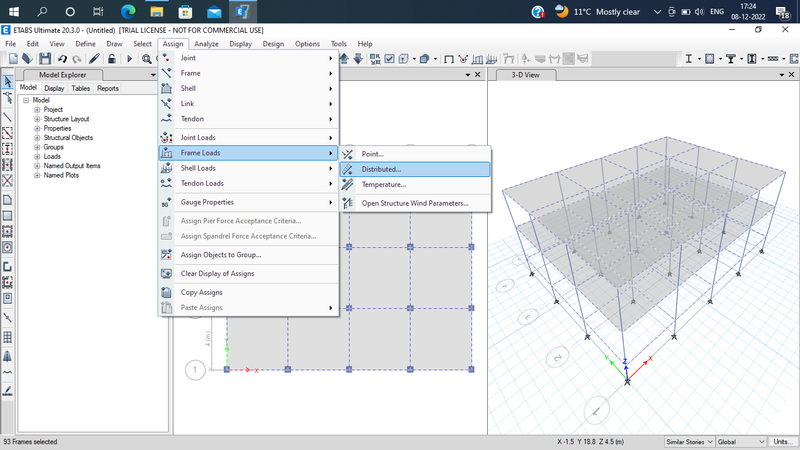
Task: Click the Set Display Options checkbox icon
Action: [x=389, y=59]
